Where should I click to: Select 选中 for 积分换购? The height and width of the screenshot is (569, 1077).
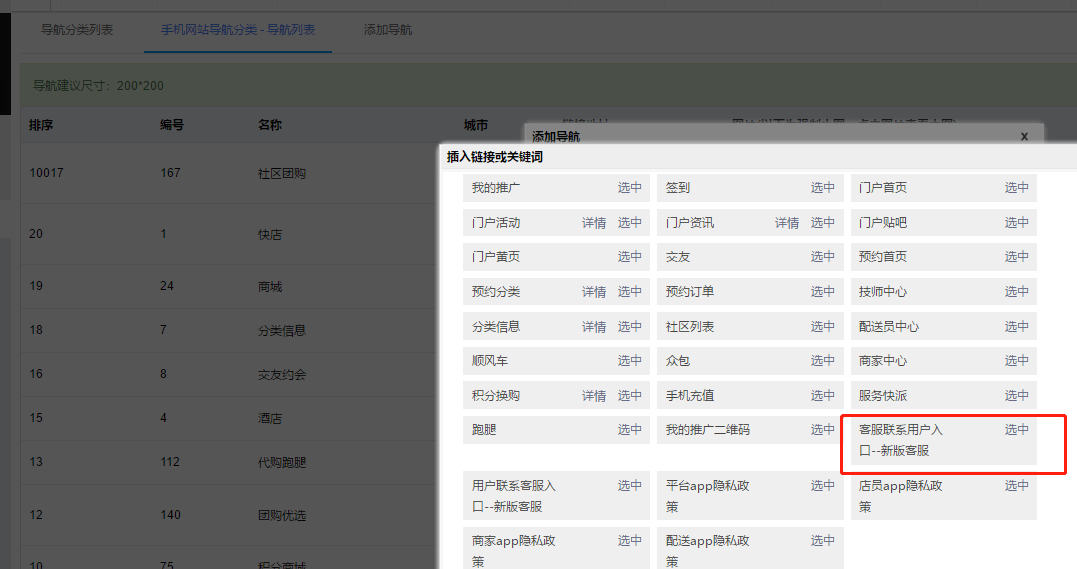tap(629, 395)
